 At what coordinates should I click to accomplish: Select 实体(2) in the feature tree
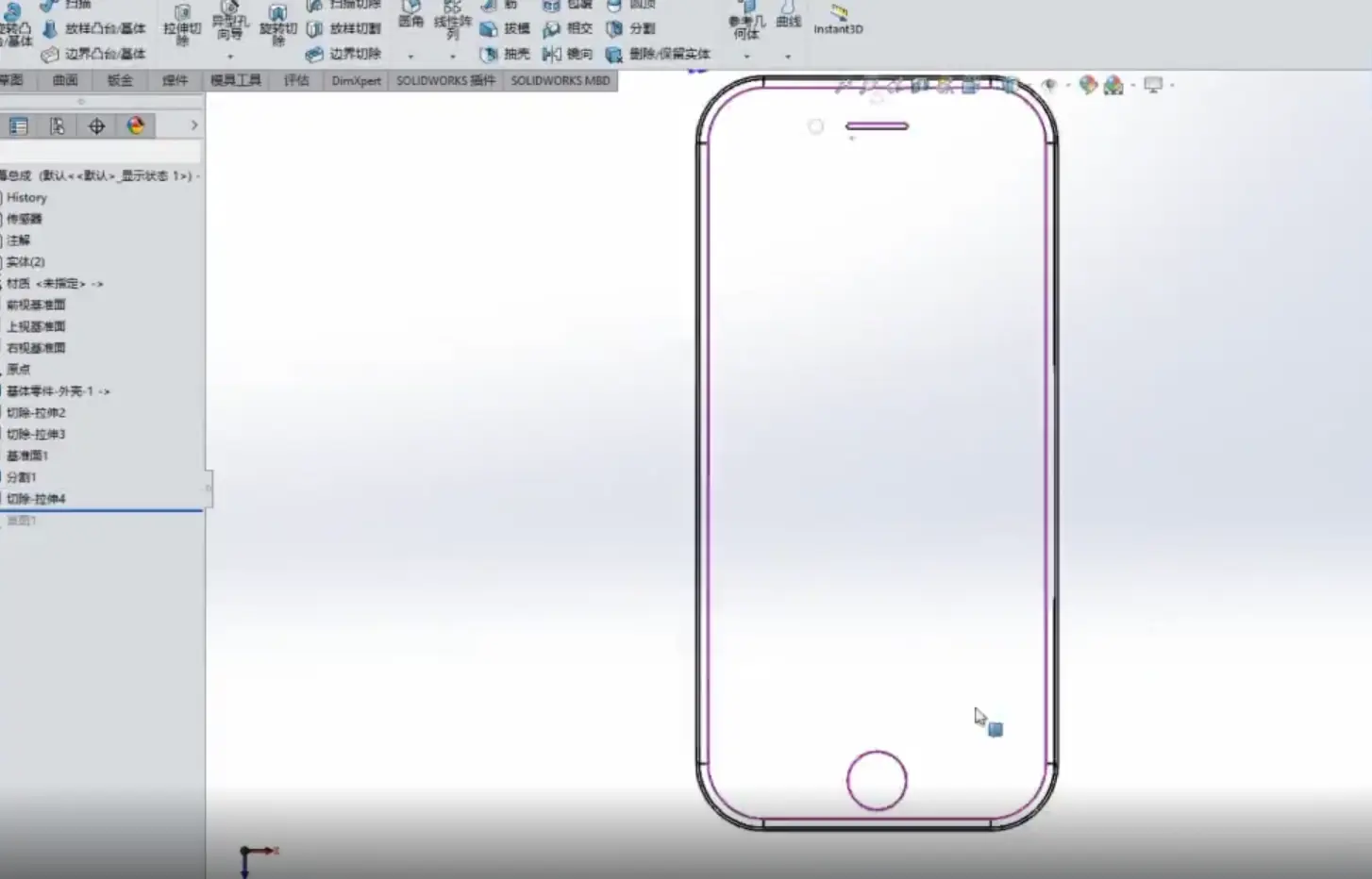25,262
